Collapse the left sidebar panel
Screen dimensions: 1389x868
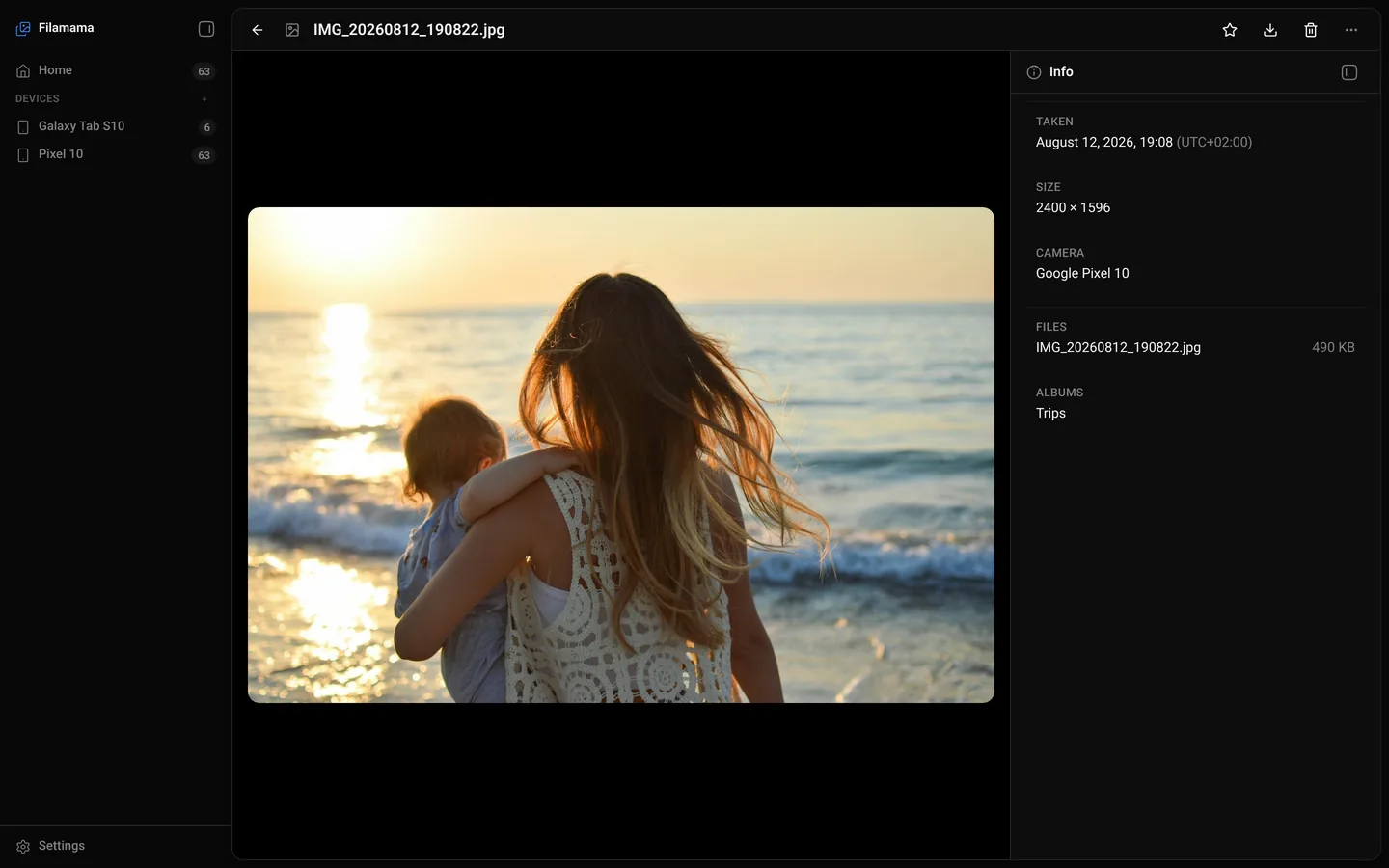(x=206, y=29)
